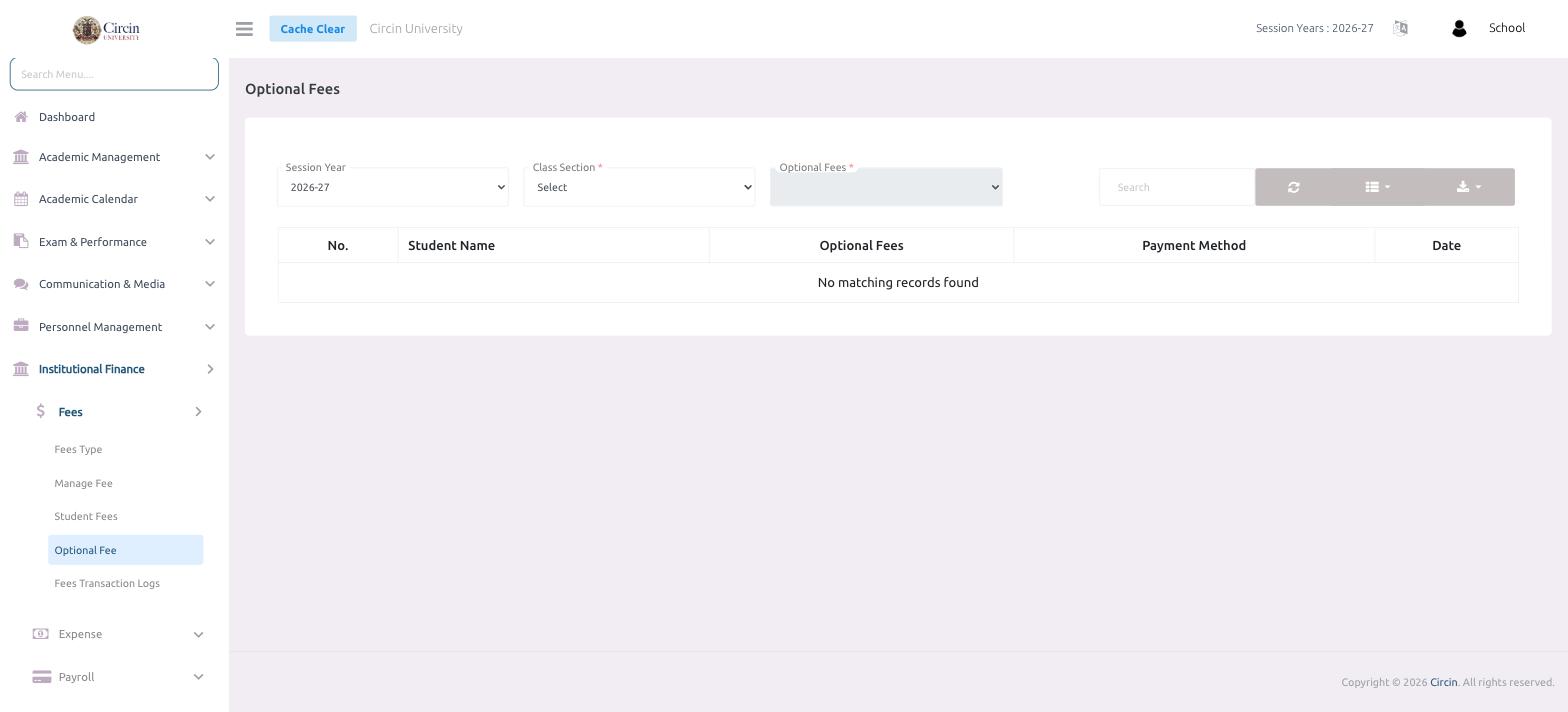Toggle the hamburger sidebar menu

point(244,29)
